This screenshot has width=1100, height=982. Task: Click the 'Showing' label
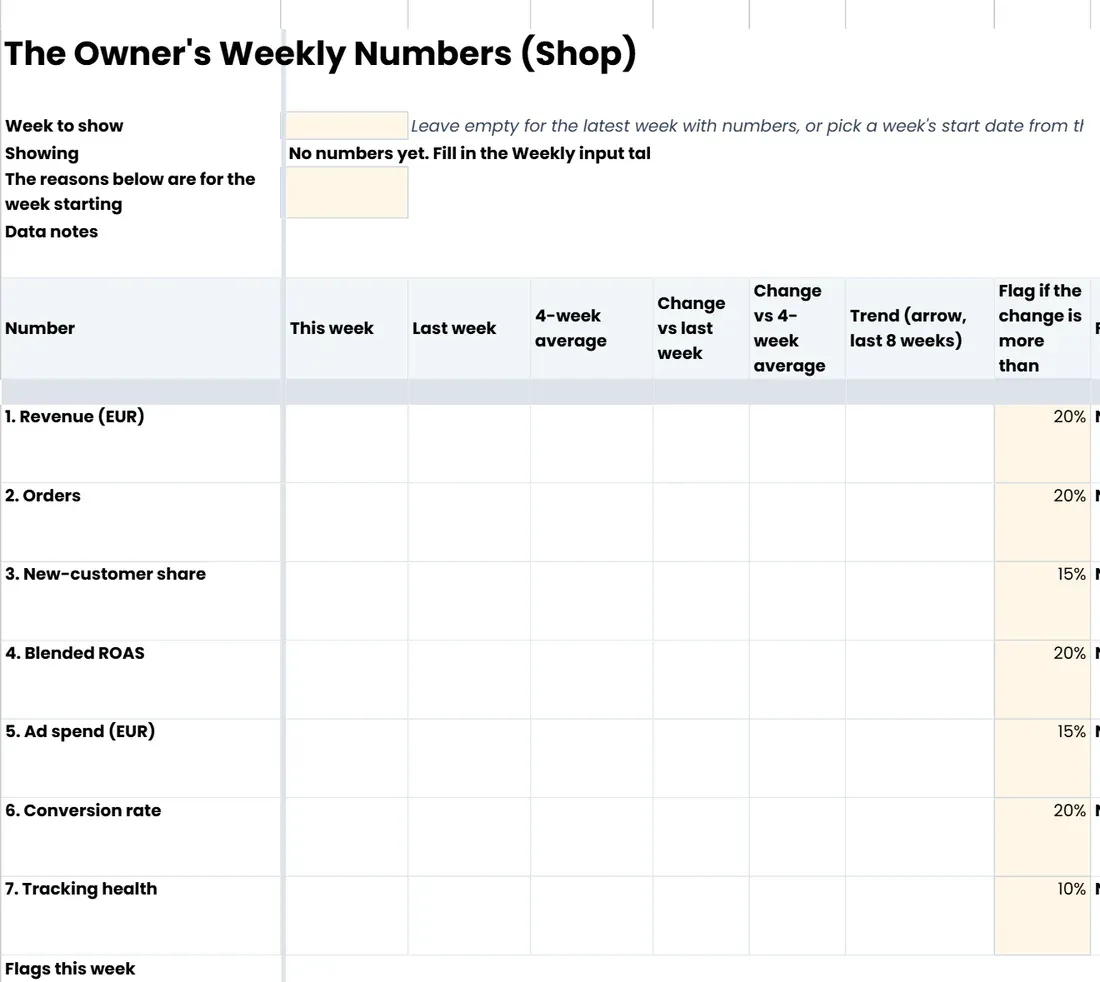(x=41, y=153)
